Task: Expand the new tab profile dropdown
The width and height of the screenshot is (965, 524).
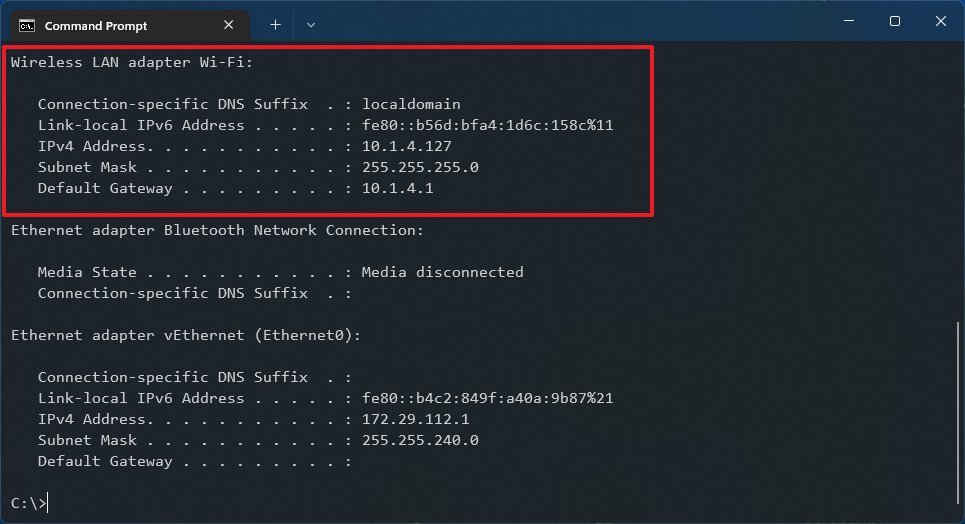Action: tap(310, 23)
